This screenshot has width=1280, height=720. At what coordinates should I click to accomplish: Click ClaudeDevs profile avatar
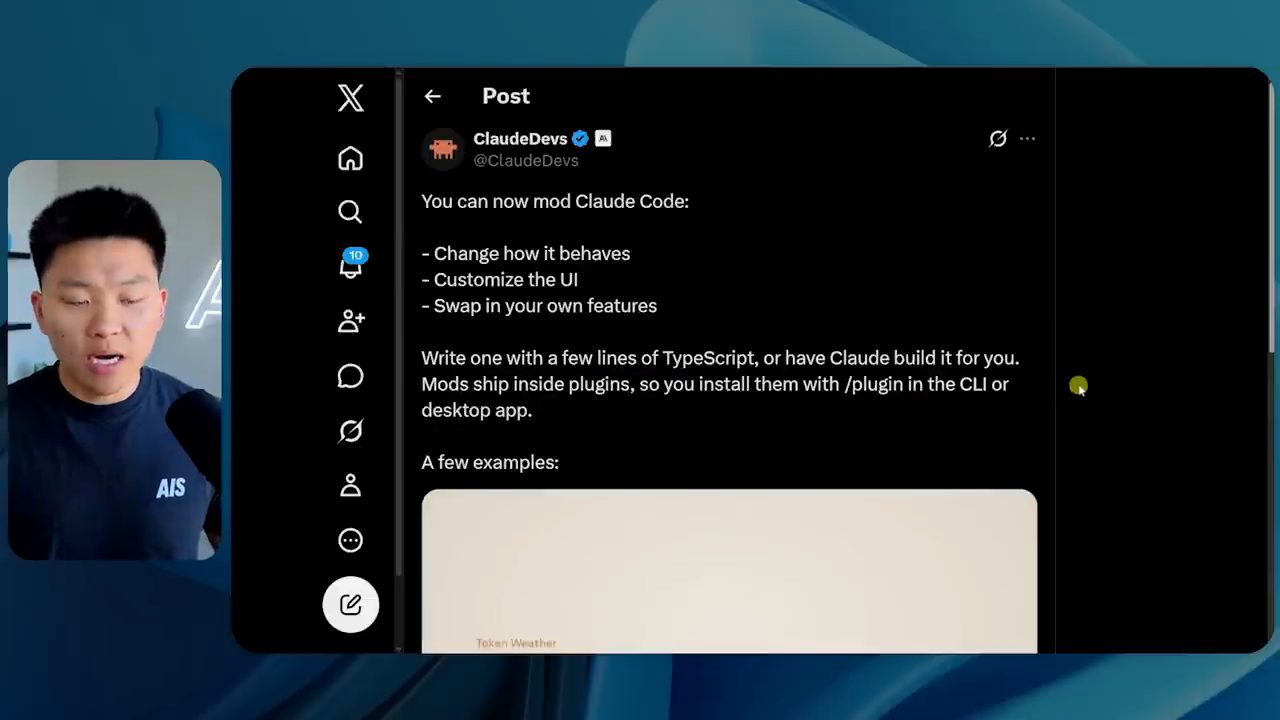pyautogui.click(x=443, y=149)
